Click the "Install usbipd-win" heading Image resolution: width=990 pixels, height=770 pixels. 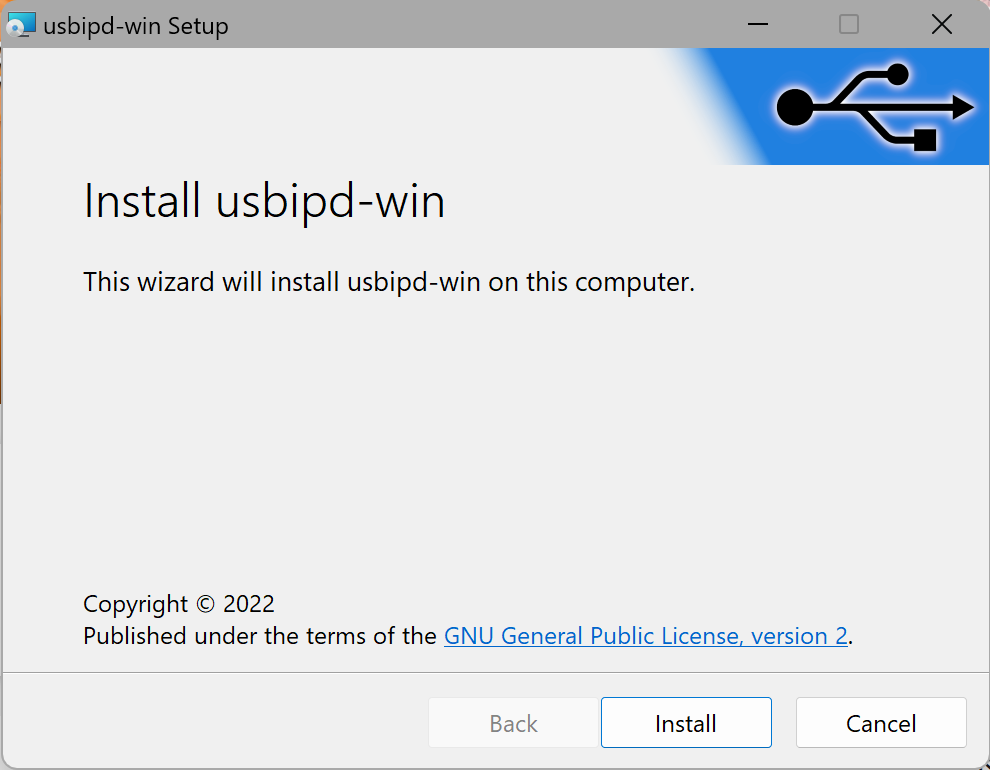[264, 202]
